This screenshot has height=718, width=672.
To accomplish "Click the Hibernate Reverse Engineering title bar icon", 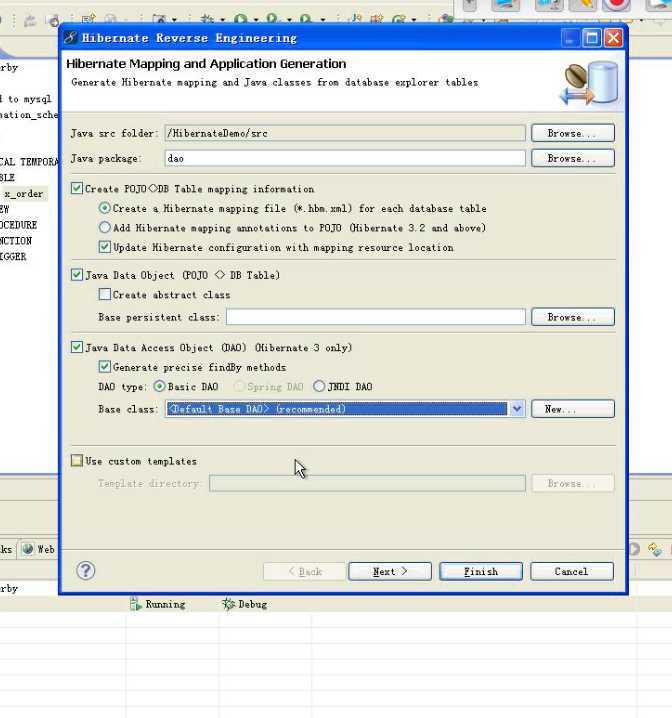I will tap(70, 38).
